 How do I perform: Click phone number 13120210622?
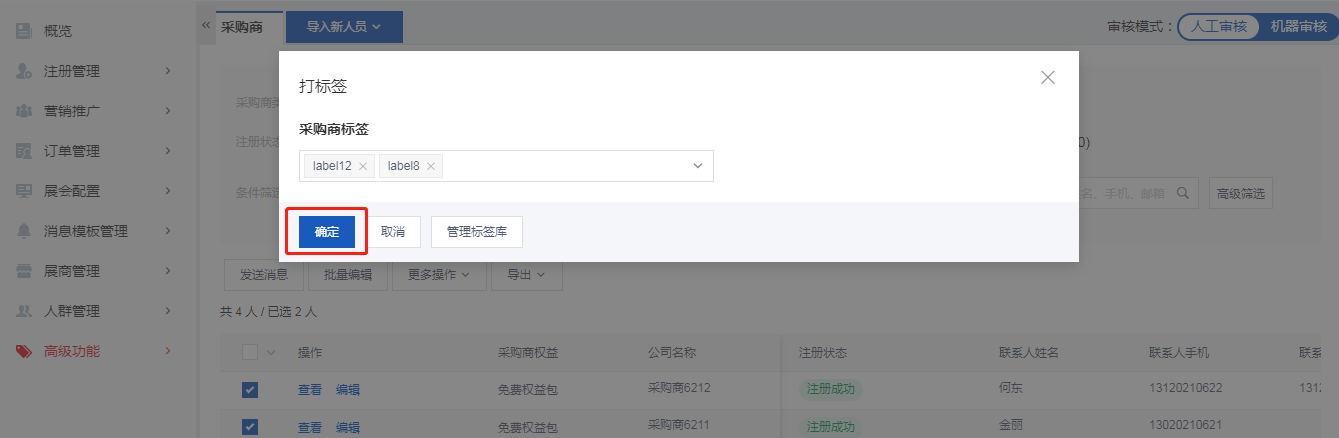(1186, 388)
